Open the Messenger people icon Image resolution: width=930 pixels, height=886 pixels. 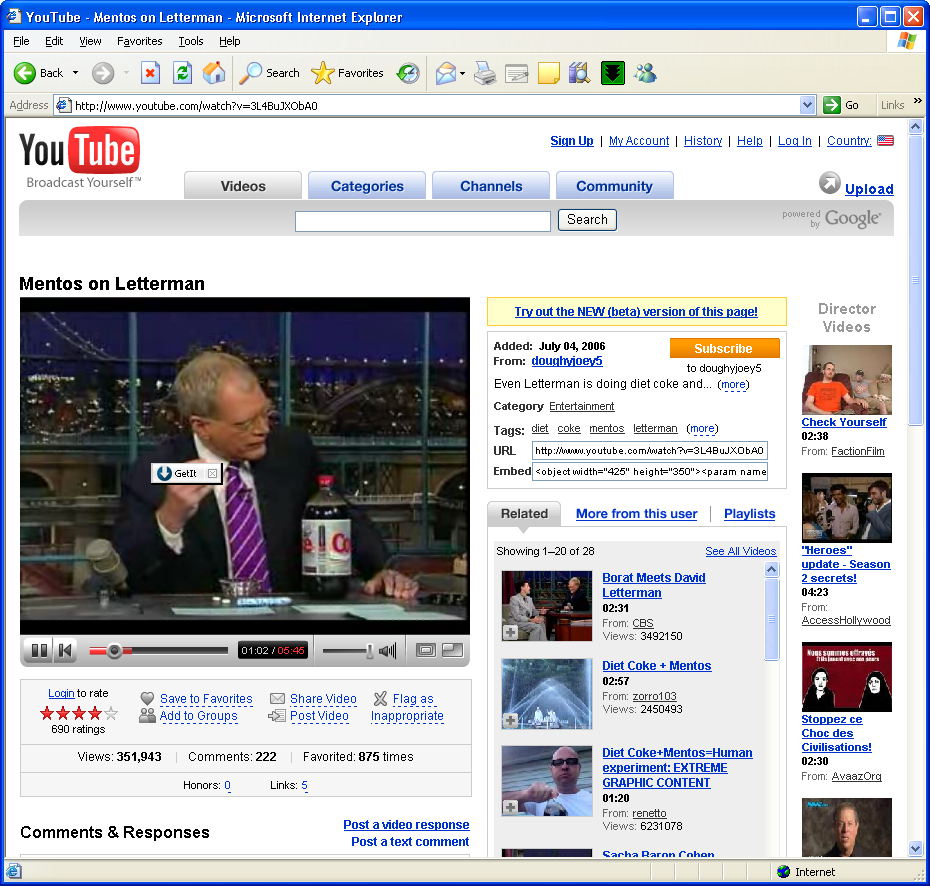pos(645,74)
